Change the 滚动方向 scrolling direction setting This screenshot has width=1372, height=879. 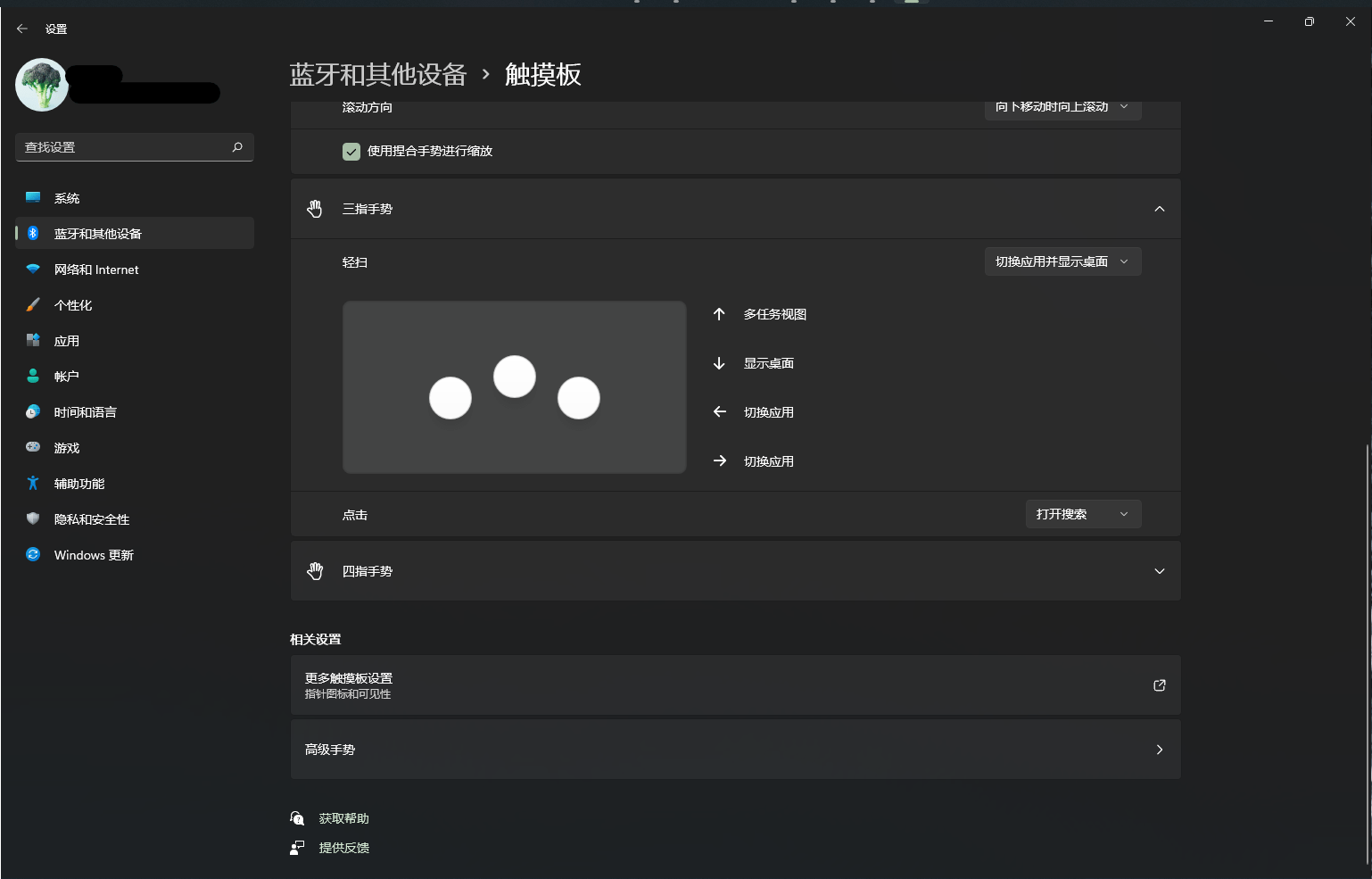(x=1062, y=107)
